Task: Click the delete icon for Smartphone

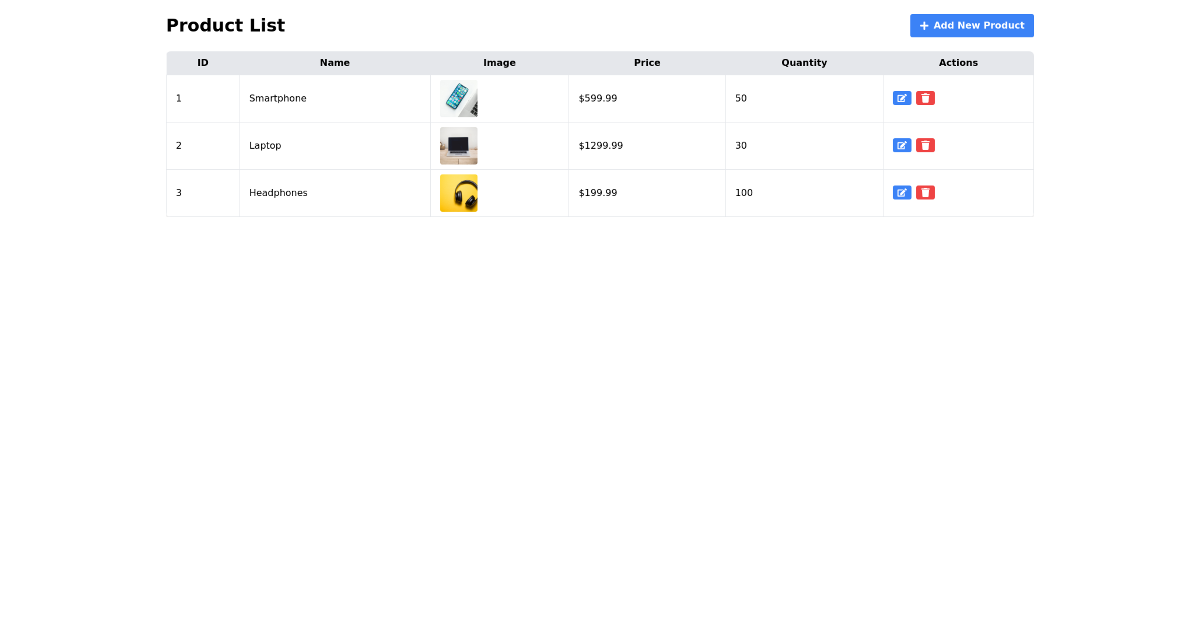Action: [x=925, y=98]
